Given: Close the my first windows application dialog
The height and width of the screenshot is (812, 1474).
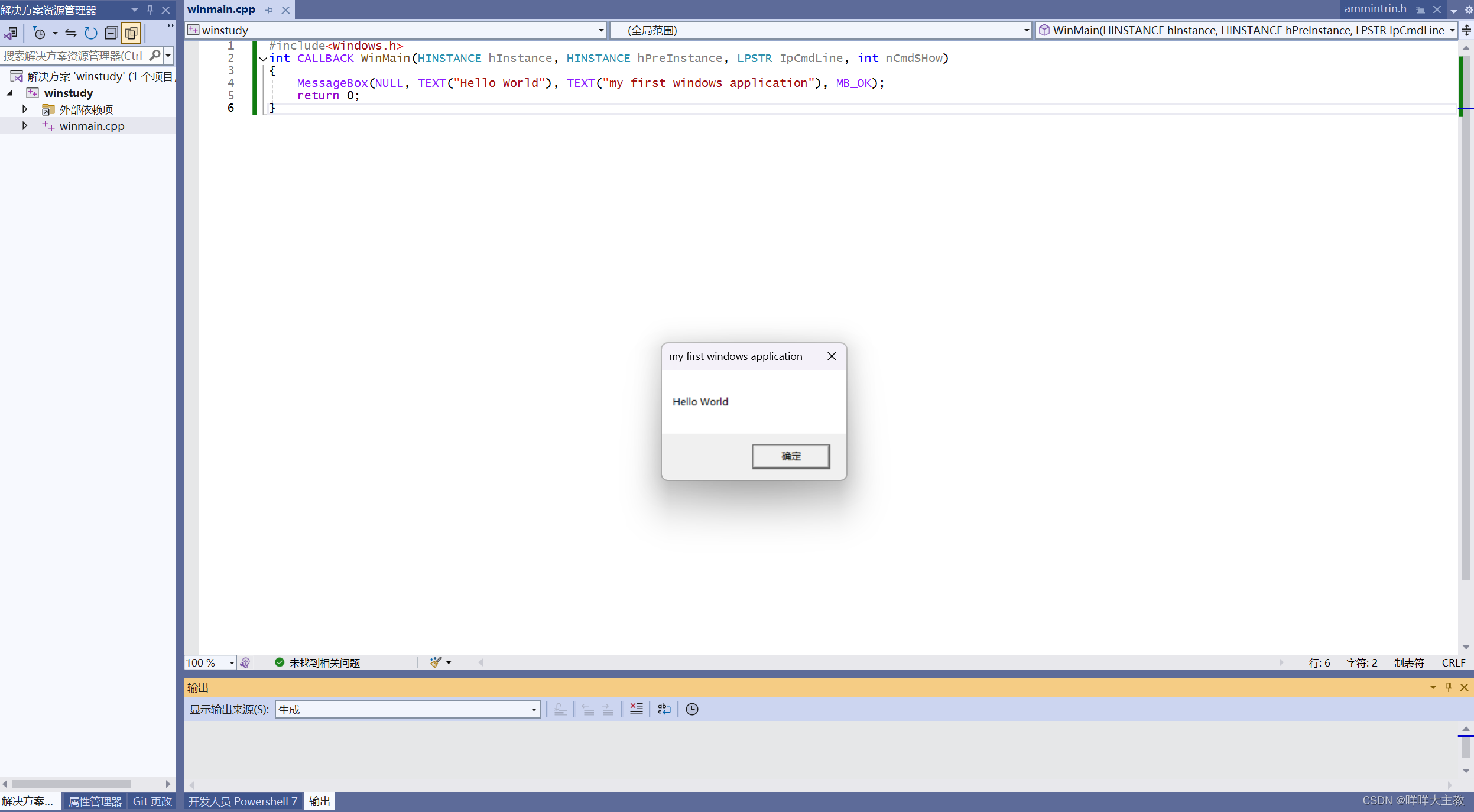Looking at the screenshot, I should [832, 356].
